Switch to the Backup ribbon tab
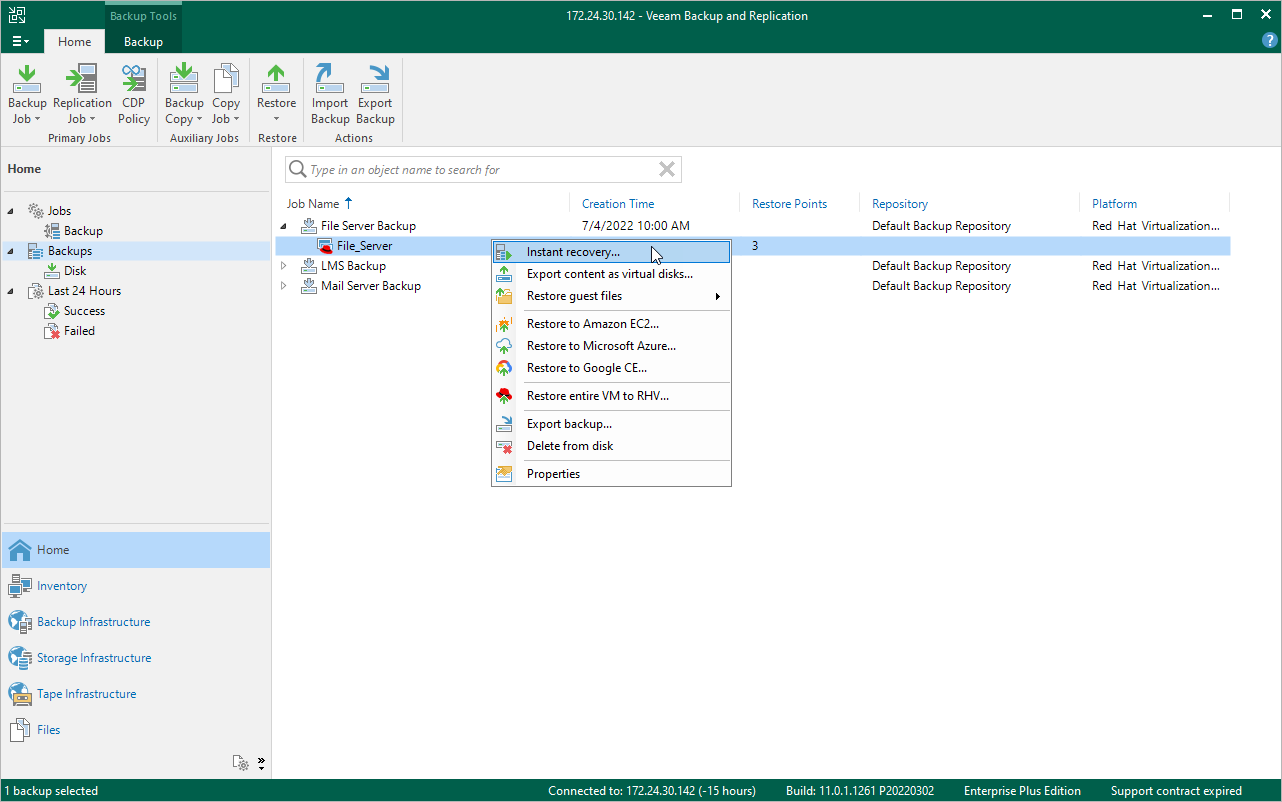This screenshot has height=802, width=1282. (143, 41)
